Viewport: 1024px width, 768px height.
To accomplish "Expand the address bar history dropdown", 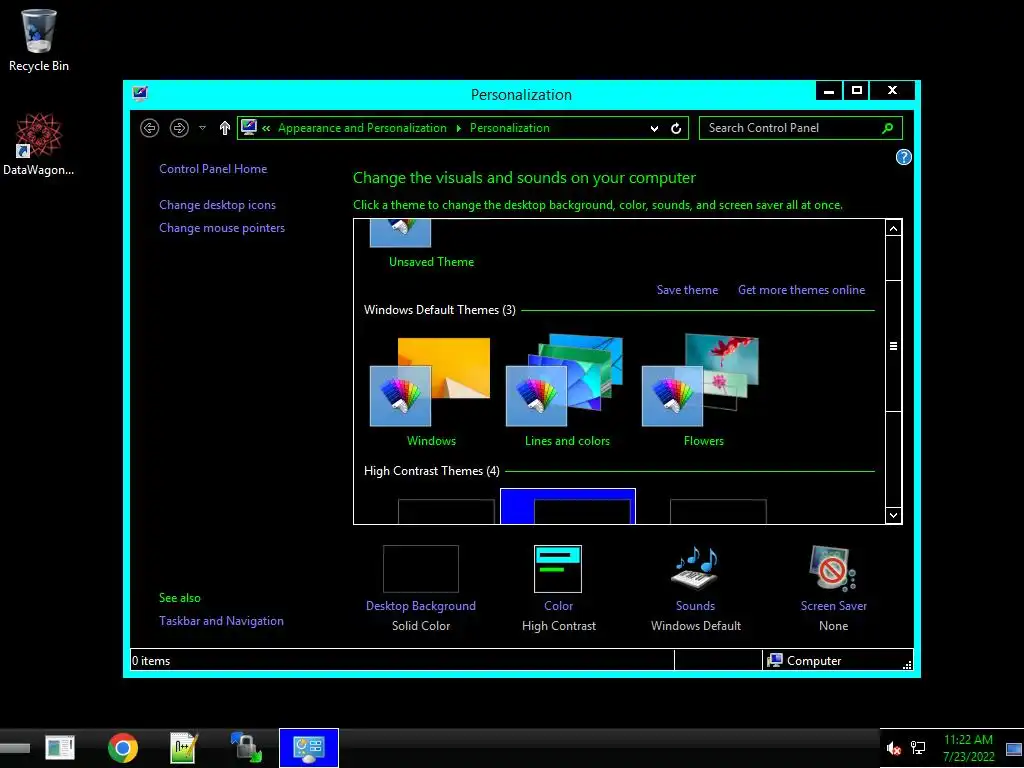I will point(654,129).
